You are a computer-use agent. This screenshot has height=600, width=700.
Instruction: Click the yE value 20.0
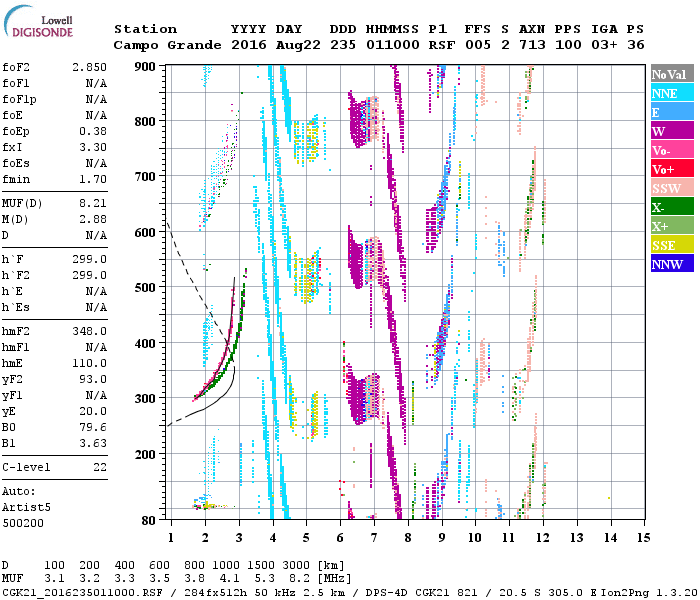93,412
